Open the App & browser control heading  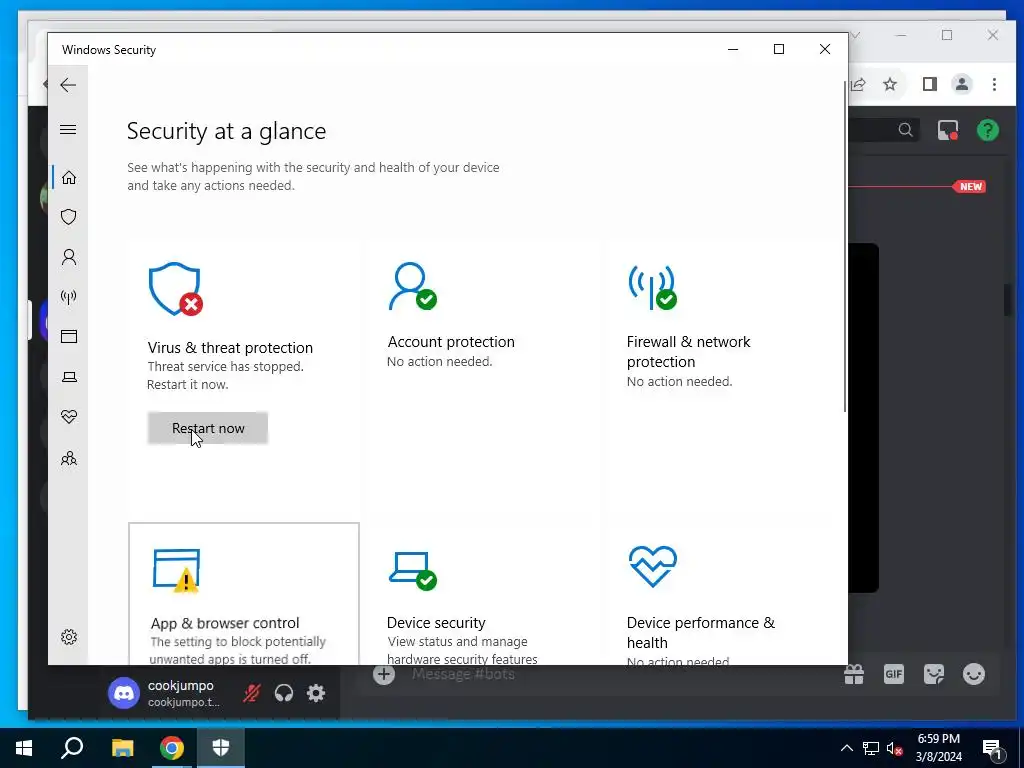tap(225, 623)
